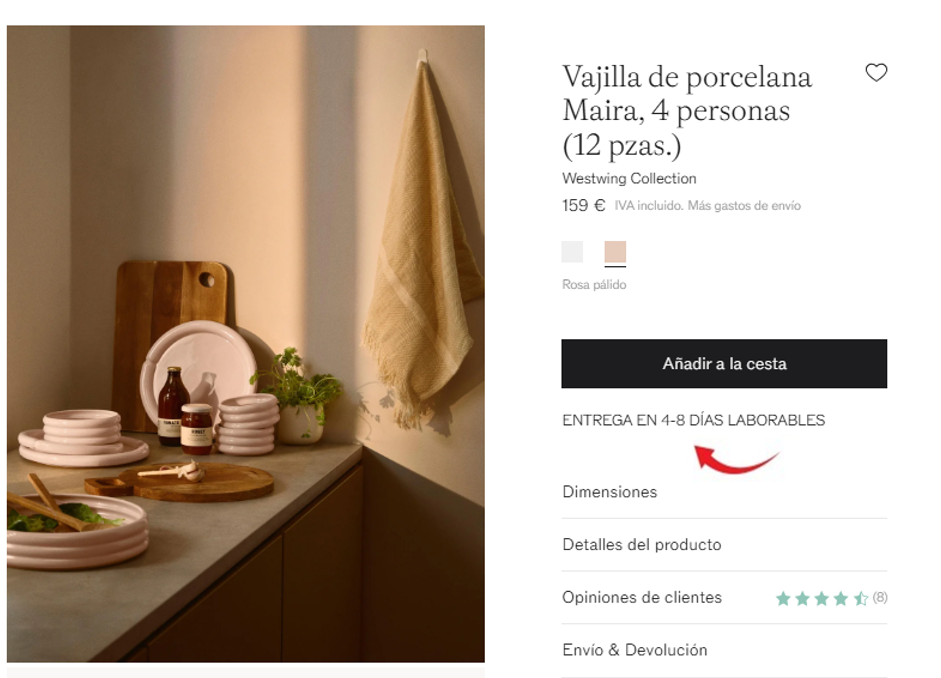The image size is (941, 678).
Task: Click the 159 € price text
Action: point(583,206)
